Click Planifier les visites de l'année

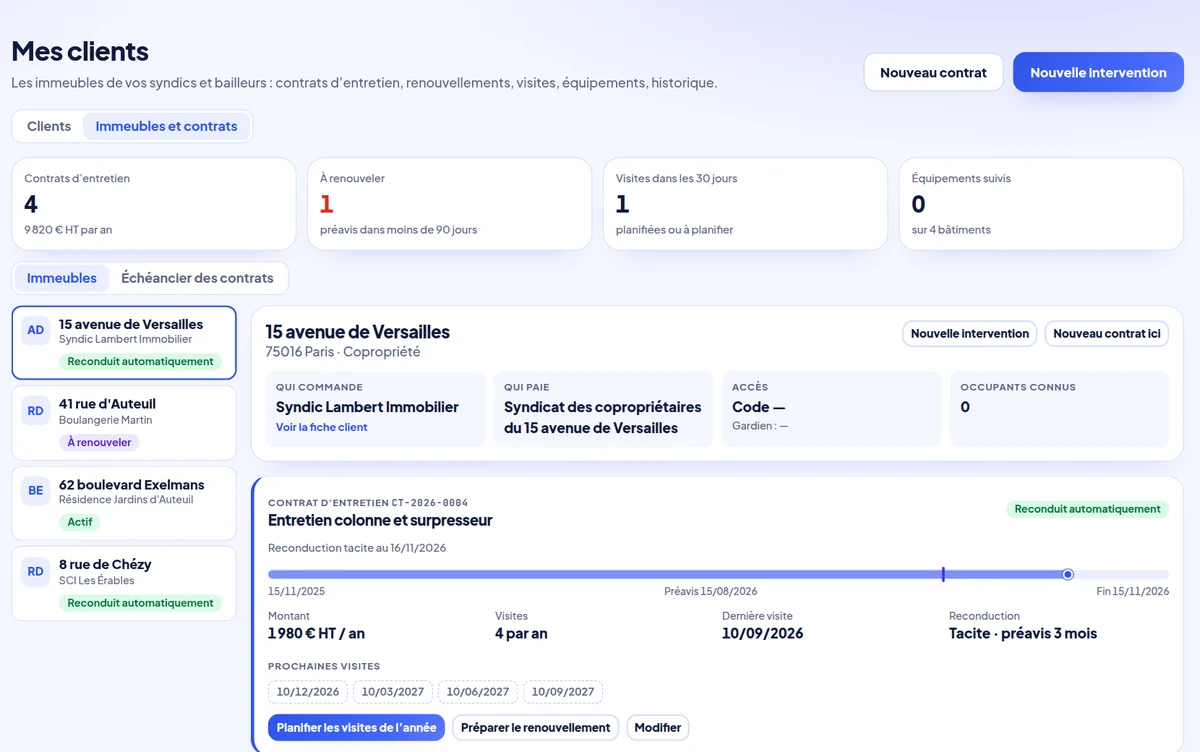click(x=356, y=727)
